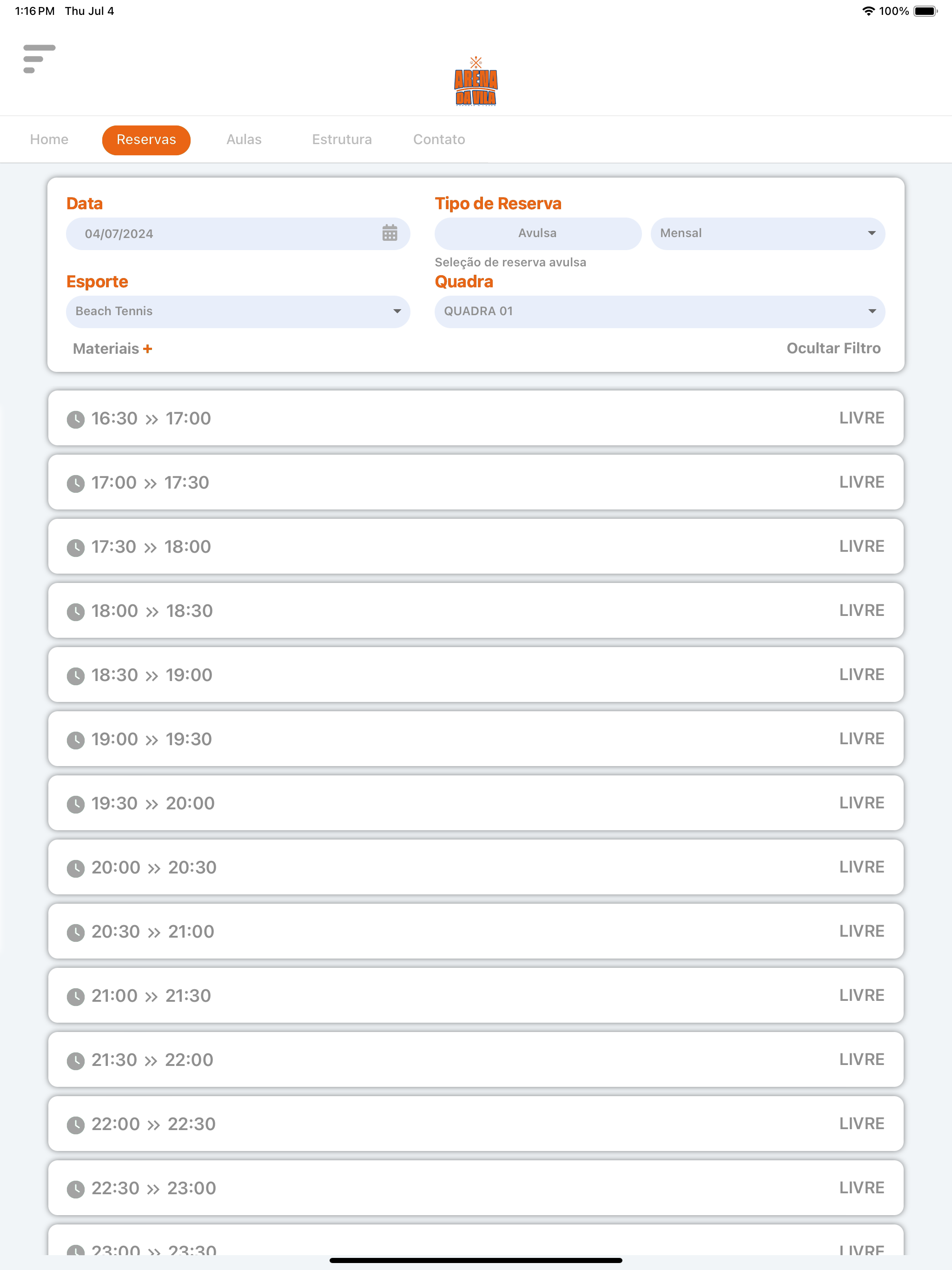Click clock icon of 17:00 » 17:30 slot
Image resolution: width=952 pixels, height=1270 pixels.
(x=76, y=484)
